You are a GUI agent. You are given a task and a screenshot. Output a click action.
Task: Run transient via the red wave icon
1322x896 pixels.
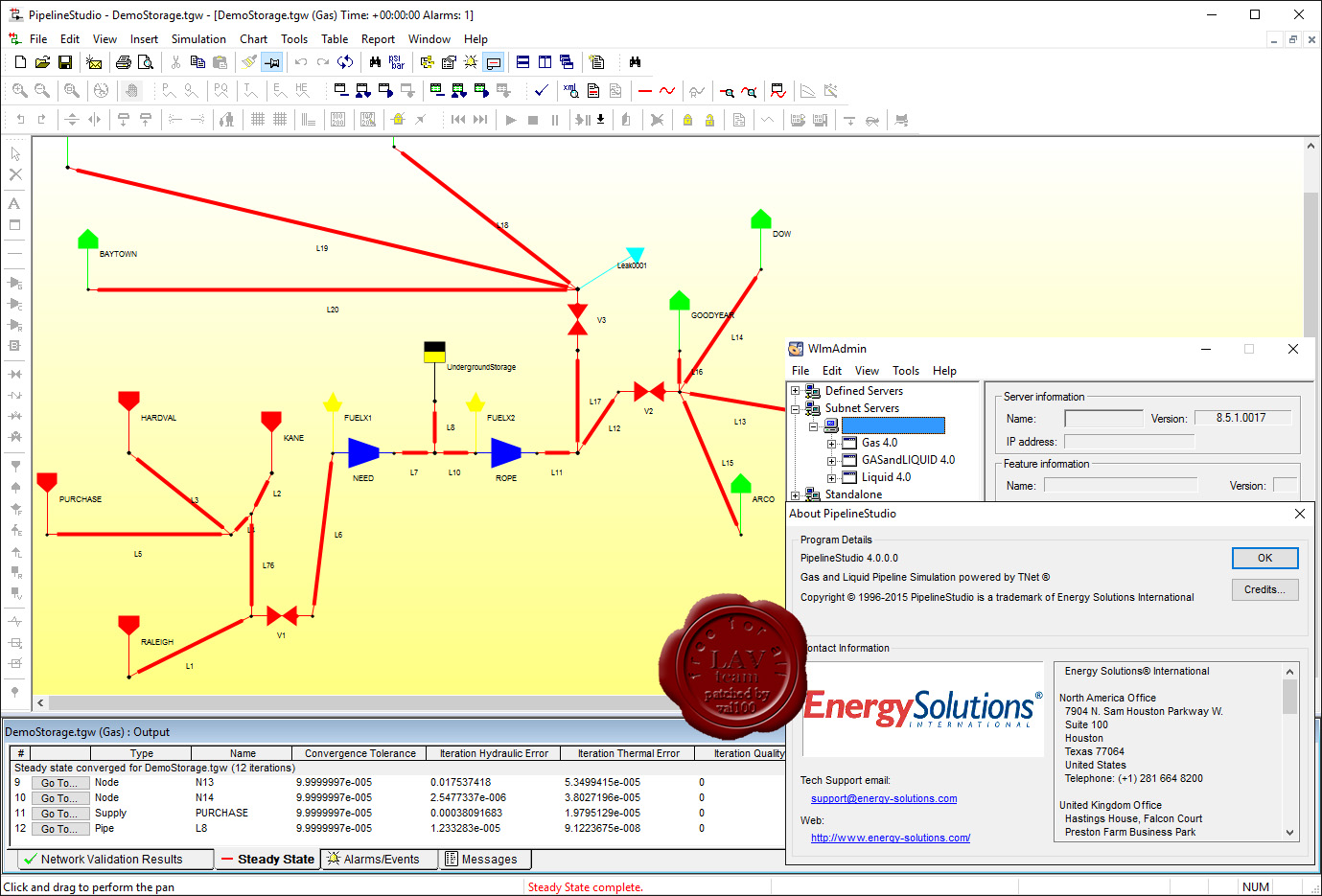[x=667, y=91]
